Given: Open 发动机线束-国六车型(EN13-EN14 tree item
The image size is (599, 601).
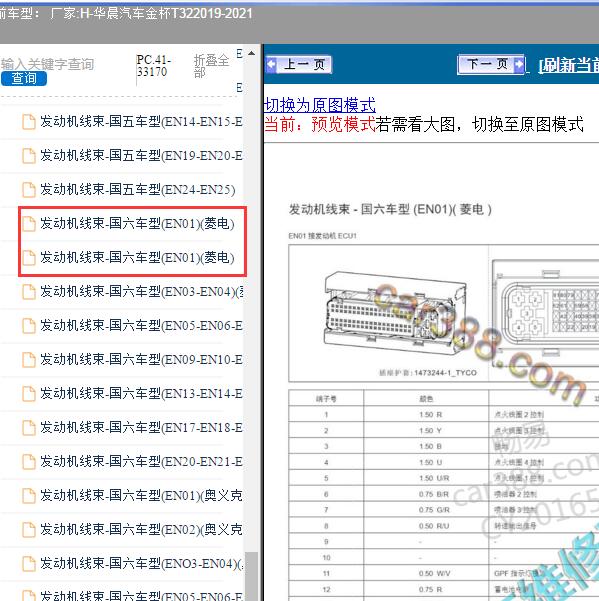Looking at the screenshot, I should coord(141,394).
